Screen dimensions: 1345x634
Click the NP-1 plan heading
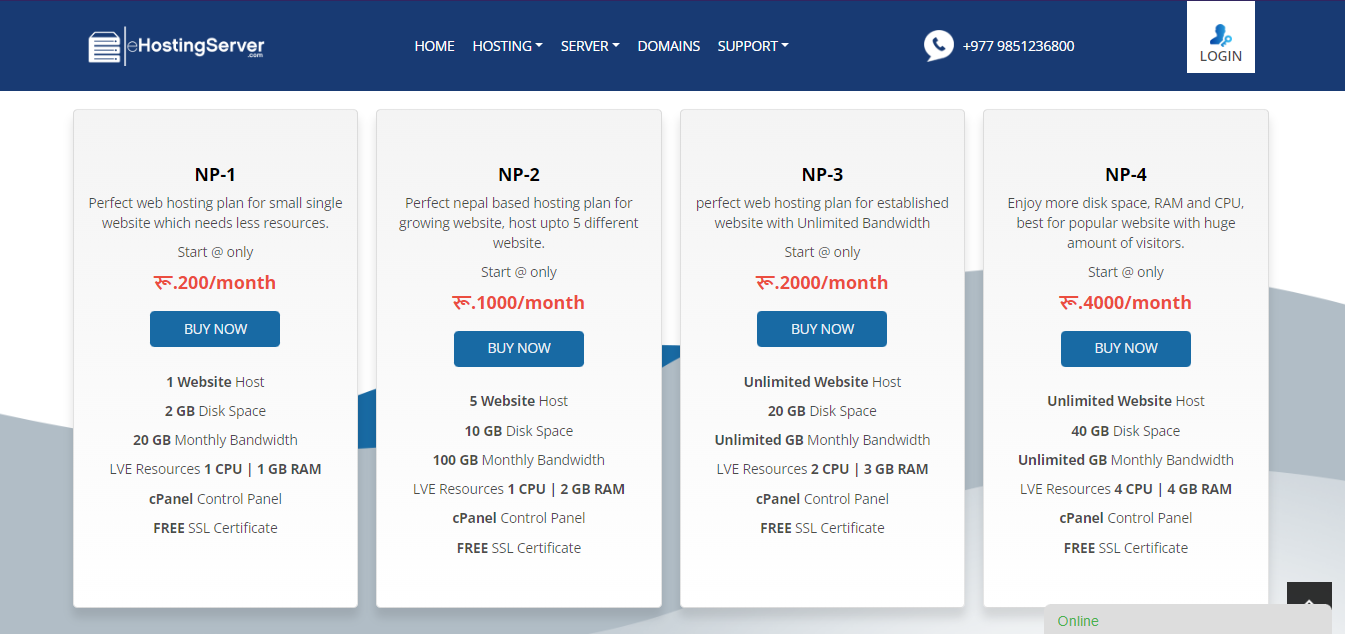click(214, 173)
